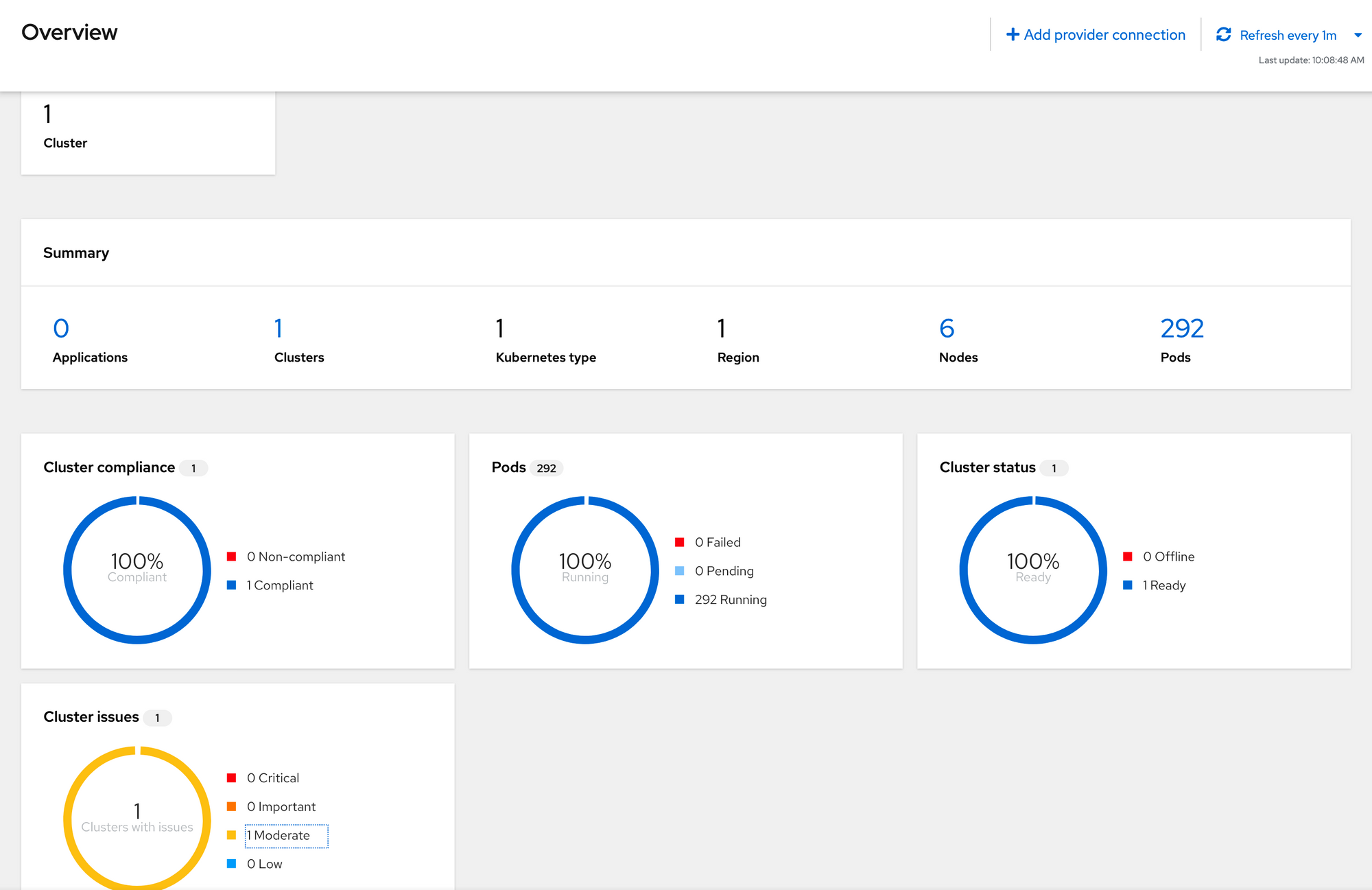
Task: Open the 292 Pods summary link
Action: (1181, 329)
